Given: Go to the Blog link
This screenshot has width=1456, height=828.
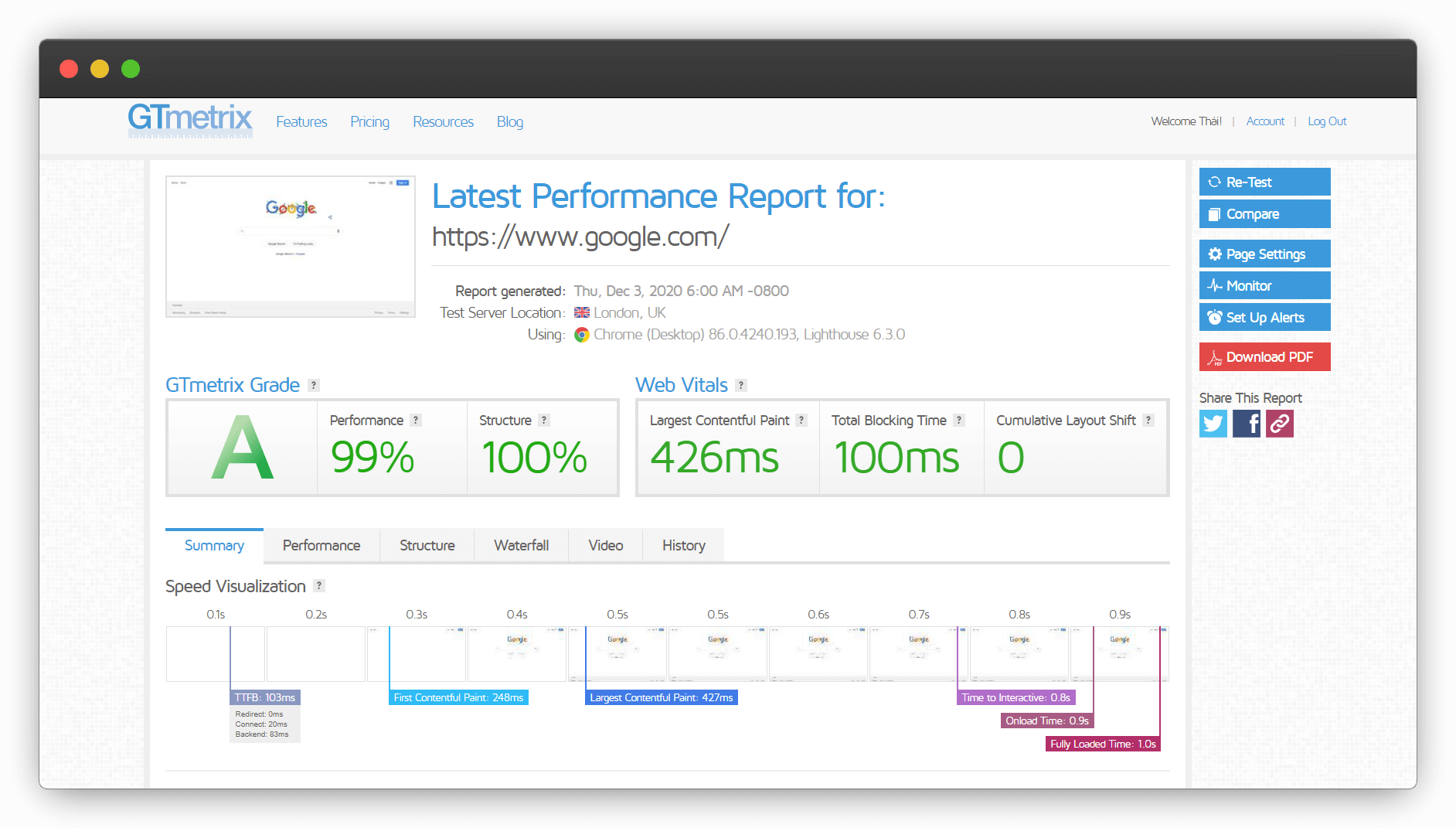Looking at the screenshot, I should 510,122.
